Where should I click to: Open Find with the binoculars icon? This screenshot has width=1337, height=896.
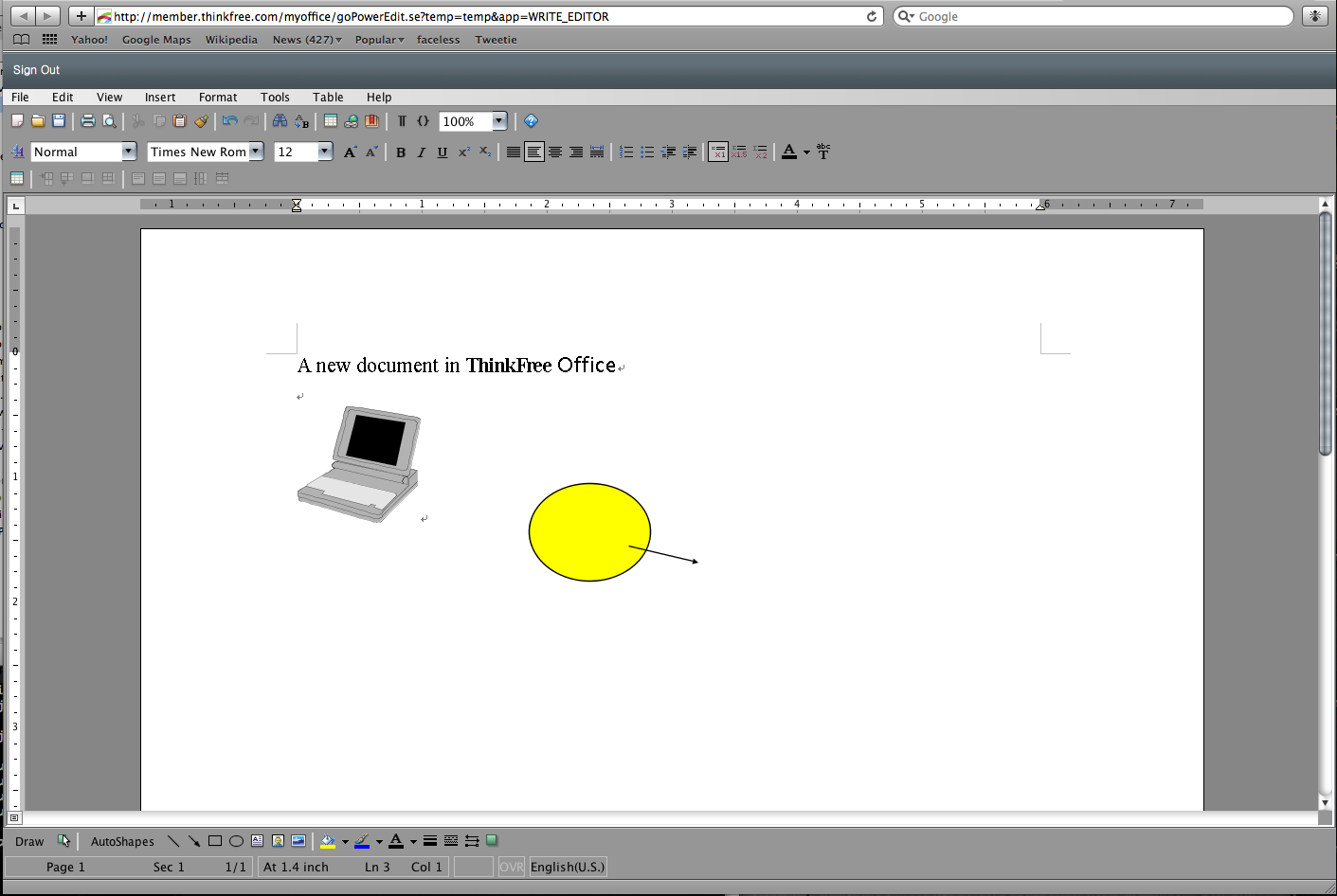[280, 121]
